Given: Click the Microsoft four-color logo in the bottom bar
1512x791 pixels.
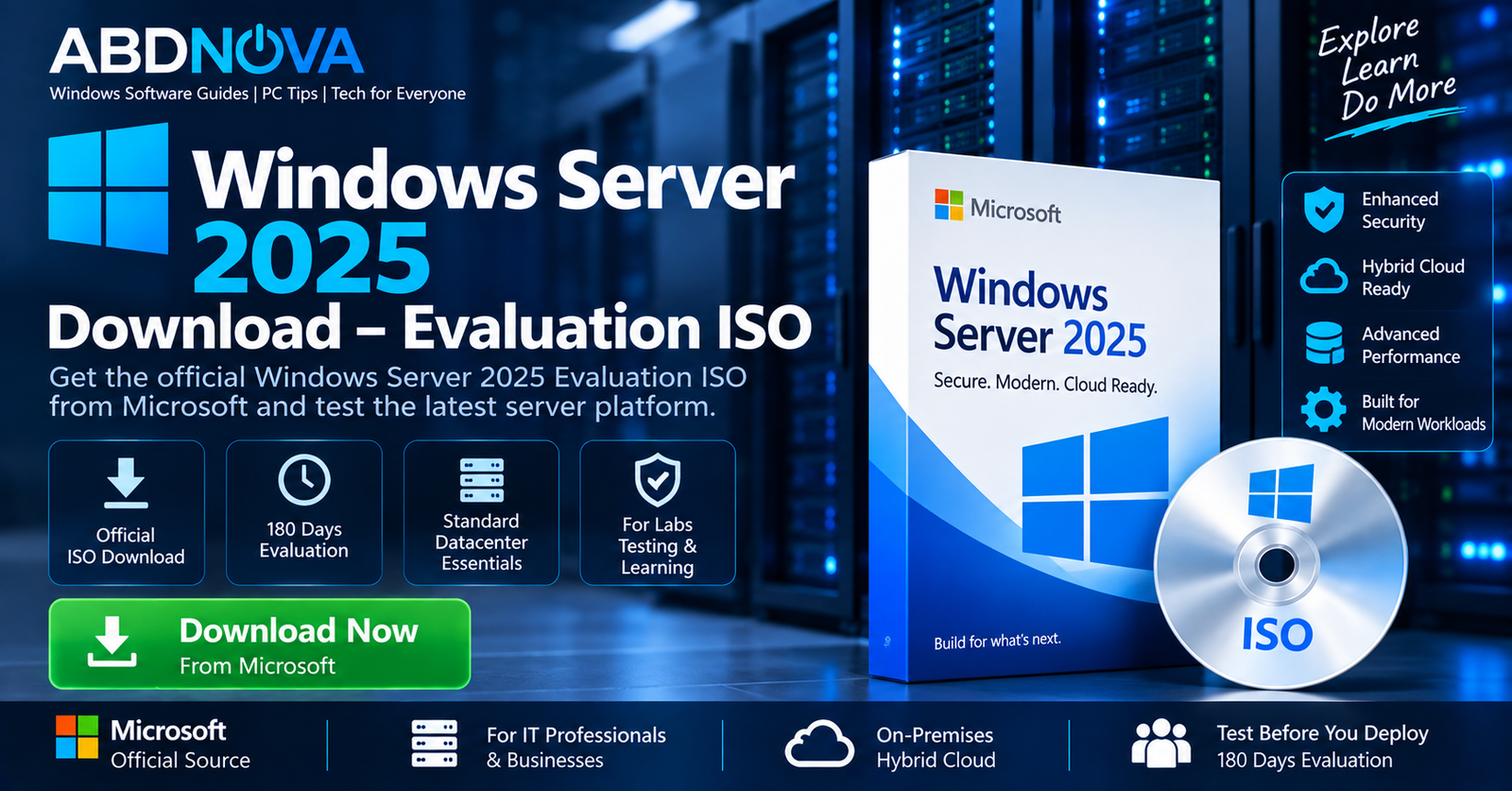Looking at the screenshot, I should [77, 737].
